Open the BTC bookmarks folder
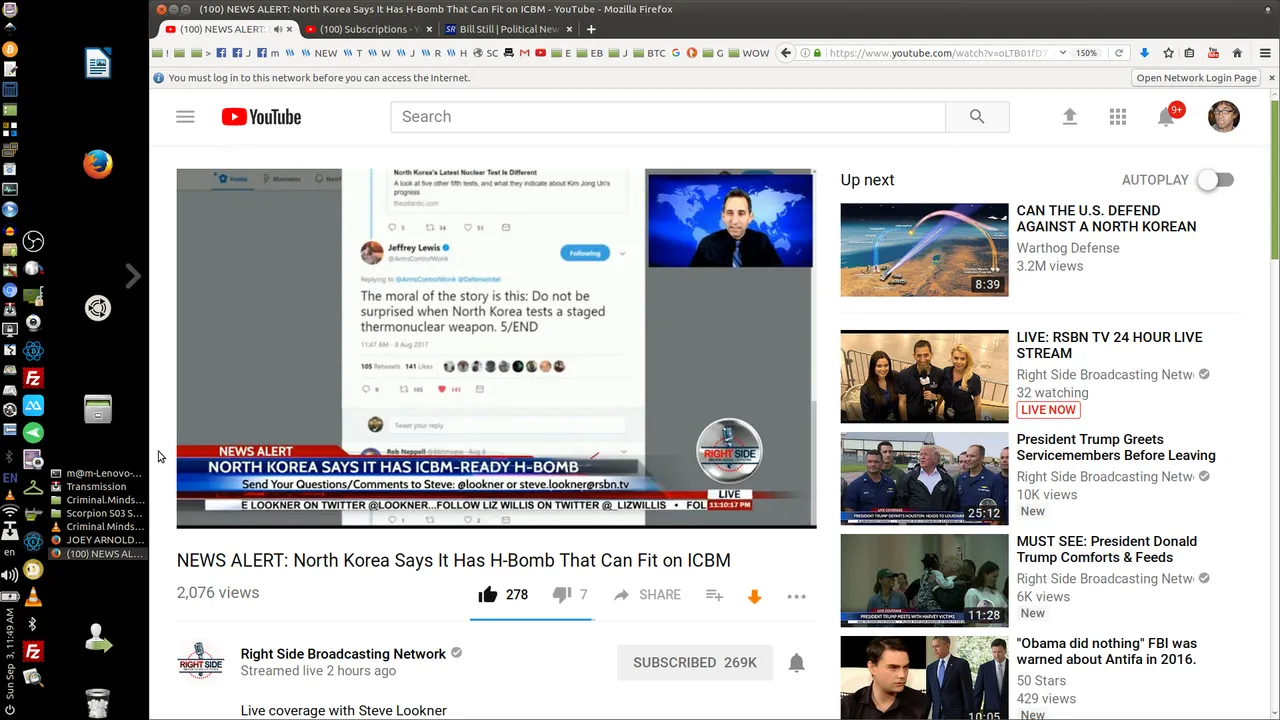 tap(649, 53)
